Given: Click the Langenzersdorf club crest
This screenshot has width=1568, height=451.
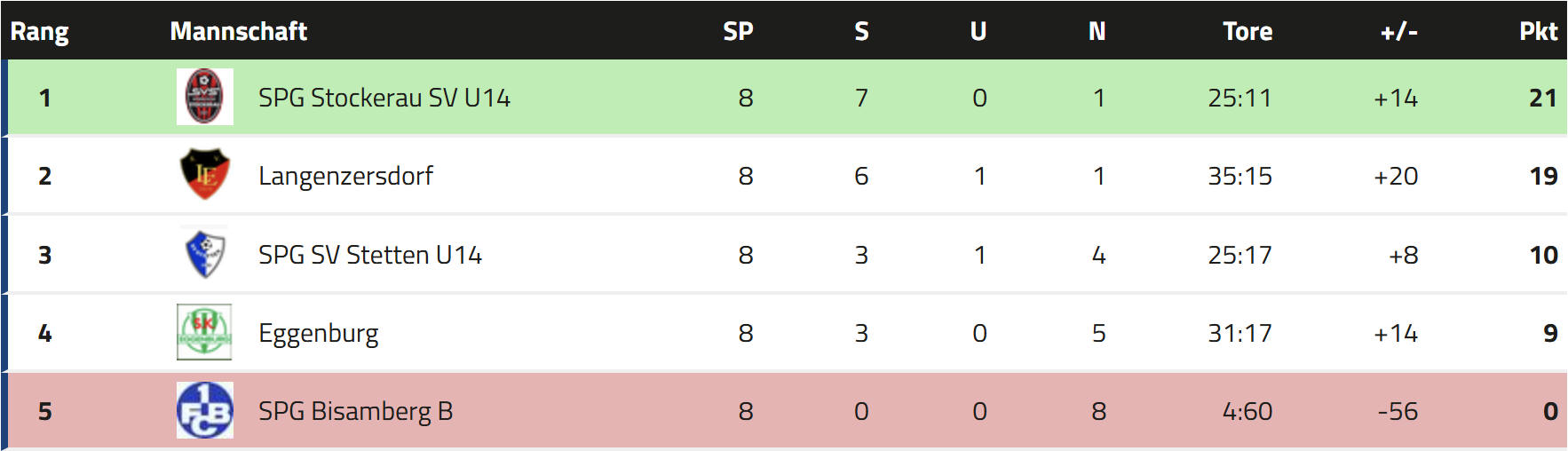Looking at the screenshot, I should click(204, 175).
